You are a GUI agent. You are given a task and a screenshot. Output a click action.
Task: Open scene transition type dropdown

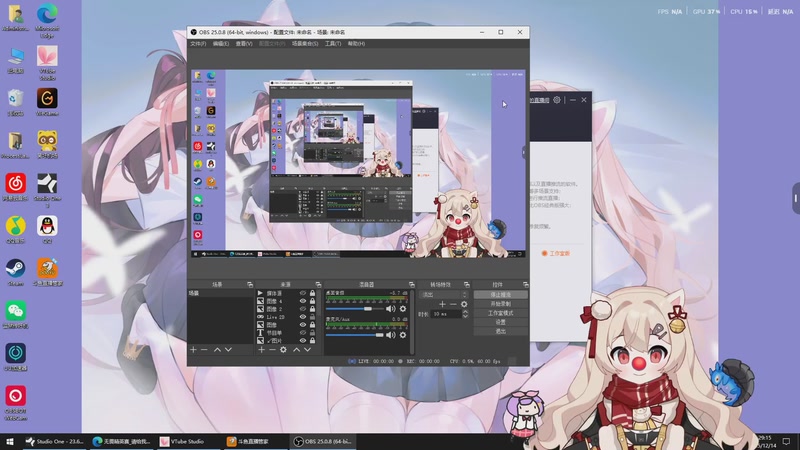pyautogui.click(x=443, y=294)
